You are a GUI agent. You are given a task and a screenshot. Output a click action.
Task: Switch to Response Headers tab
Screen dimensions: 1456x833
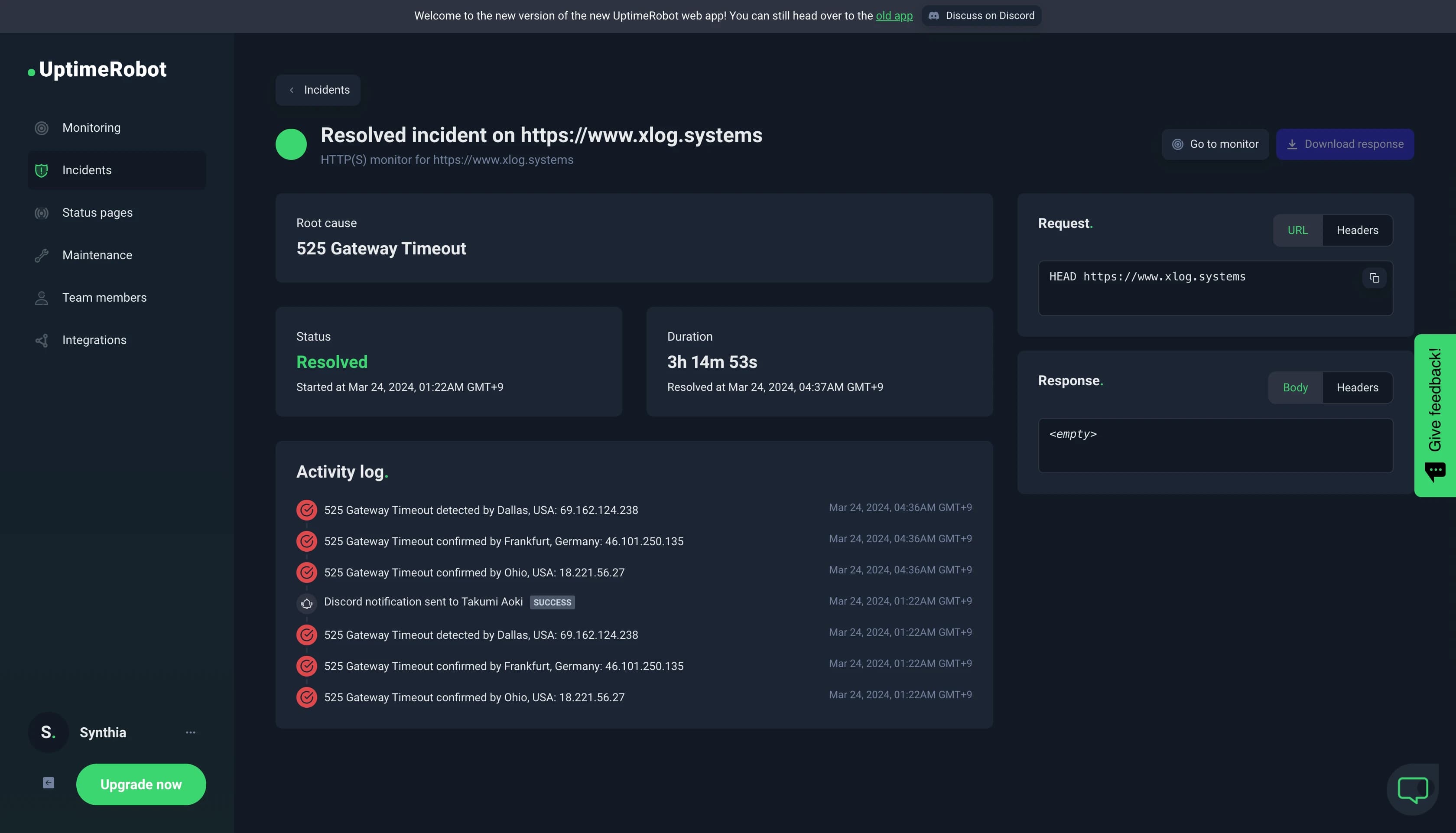click(x=1357, y=387)
